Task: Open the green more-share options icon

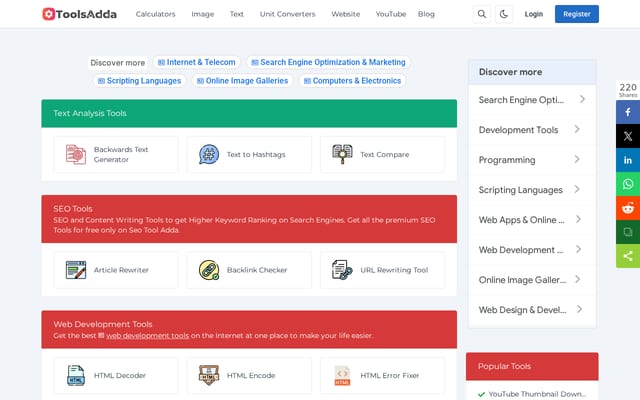Action: point(628,256)
